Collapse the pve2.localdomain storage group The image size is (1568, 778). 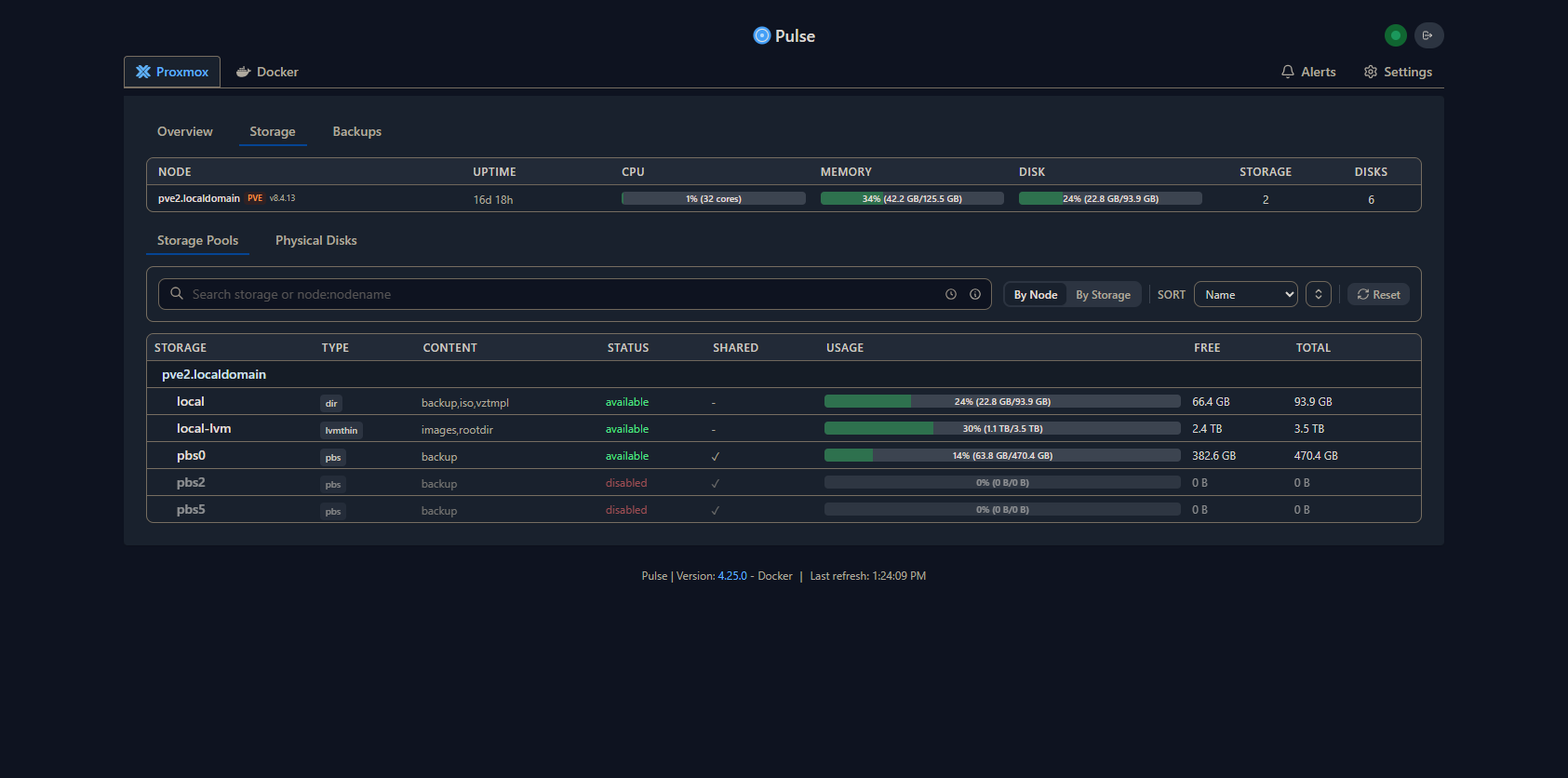tap(214, 374)
